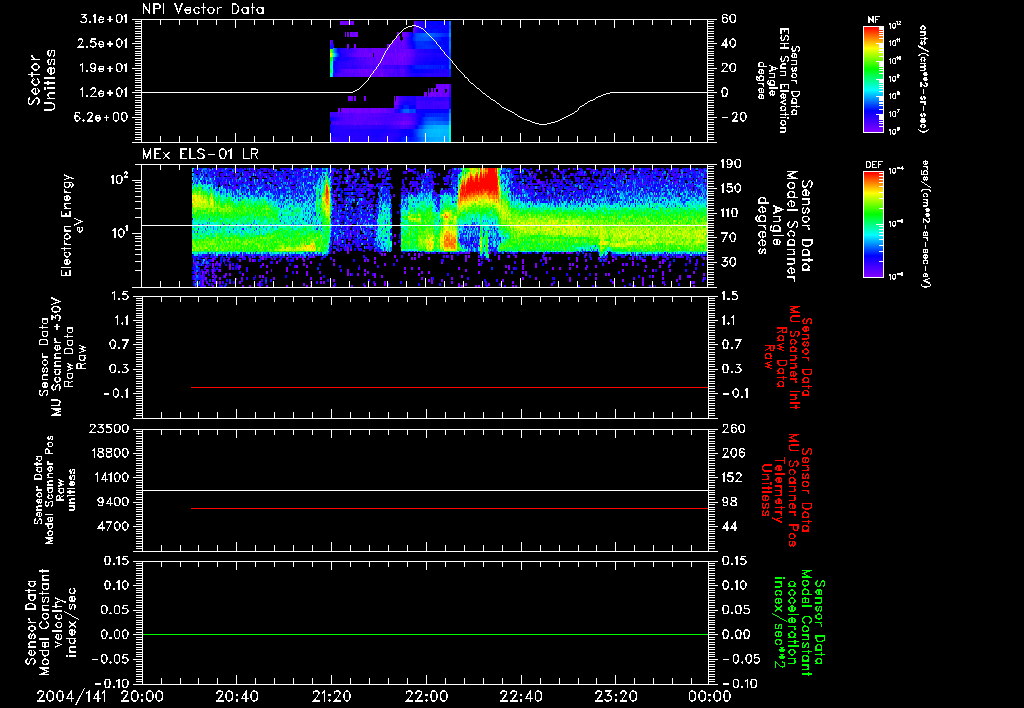1024x708 pixels.
Task: Click the 20:40 time tick label
Action: point(237,696)
